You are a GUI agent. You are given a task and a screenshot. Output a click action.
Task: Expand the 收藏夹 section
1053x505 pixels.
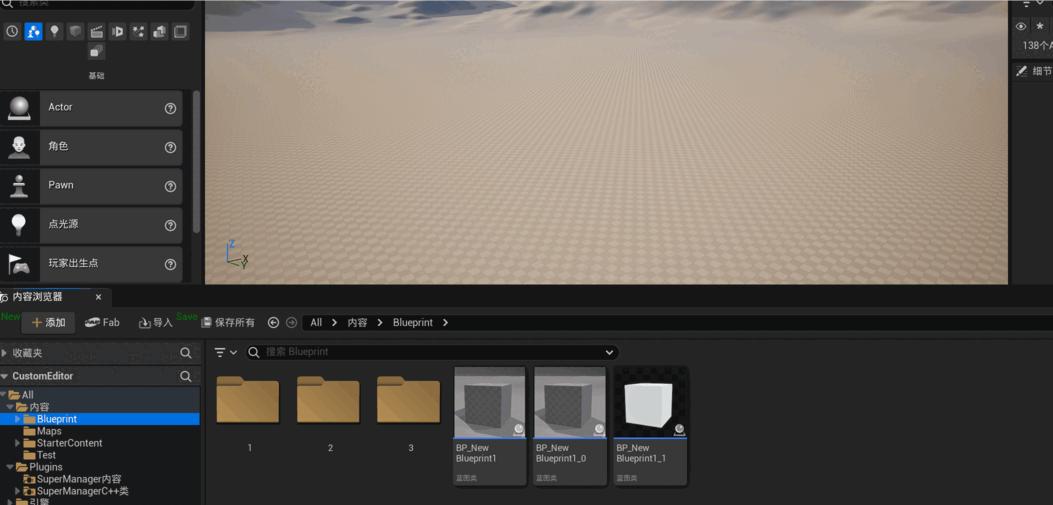coord(5,353)
